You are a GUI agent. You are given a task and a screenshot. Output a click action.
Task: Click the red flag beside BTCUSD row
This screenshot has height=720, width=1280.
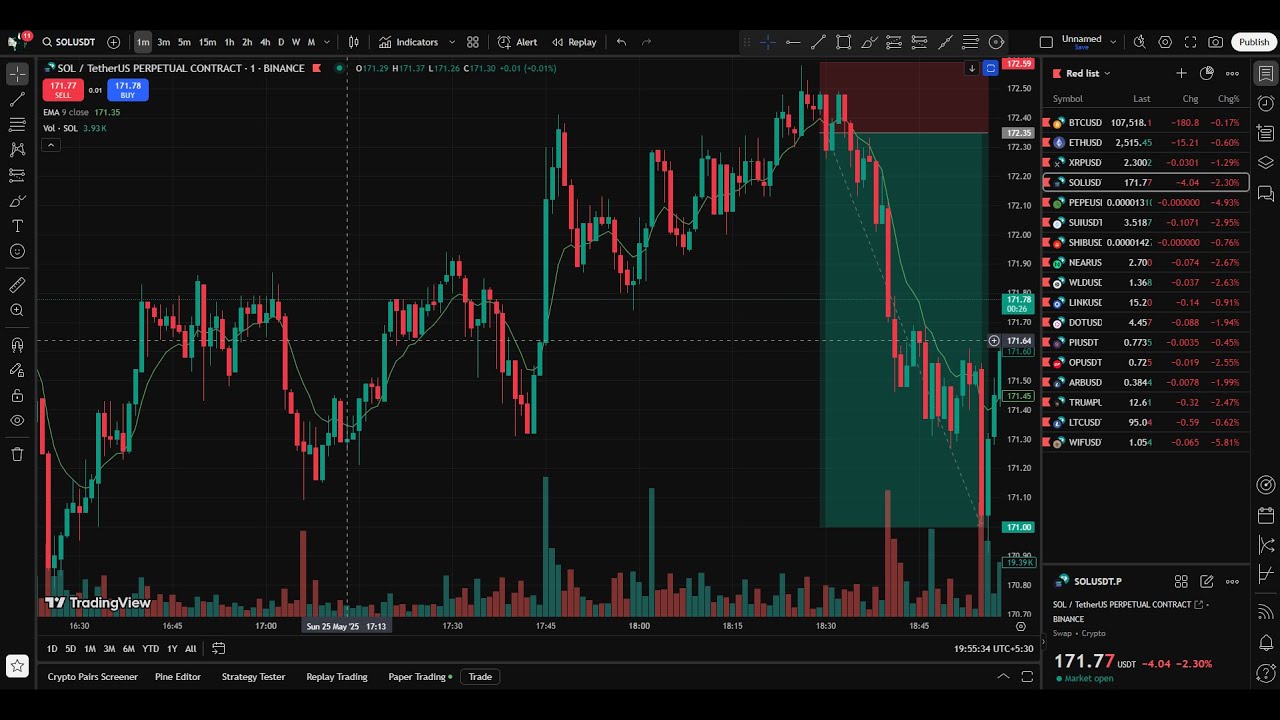(1047, 123)
